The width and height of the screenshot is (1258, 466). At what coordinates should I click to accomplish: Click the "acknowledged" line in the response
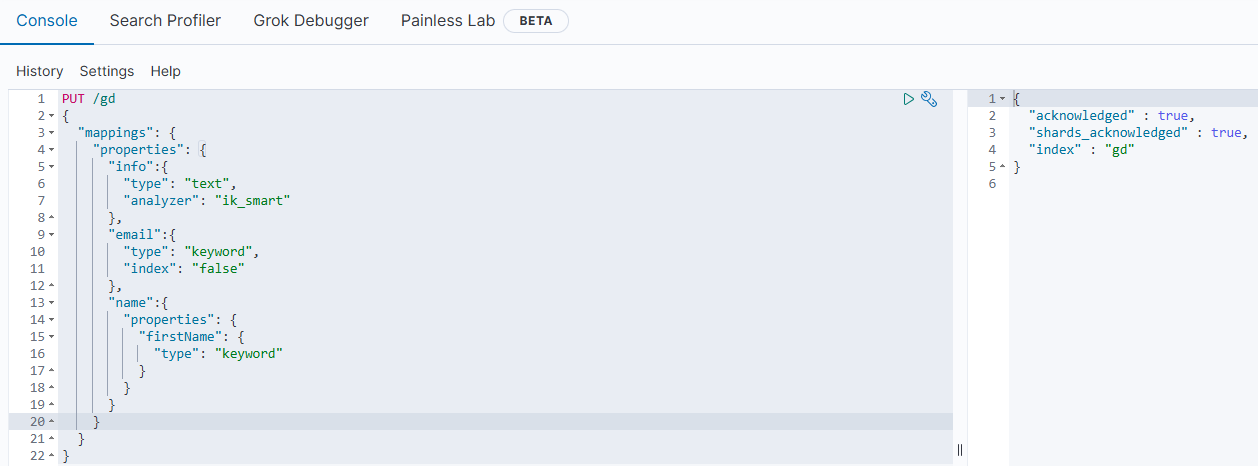[x=1132, y=116]
